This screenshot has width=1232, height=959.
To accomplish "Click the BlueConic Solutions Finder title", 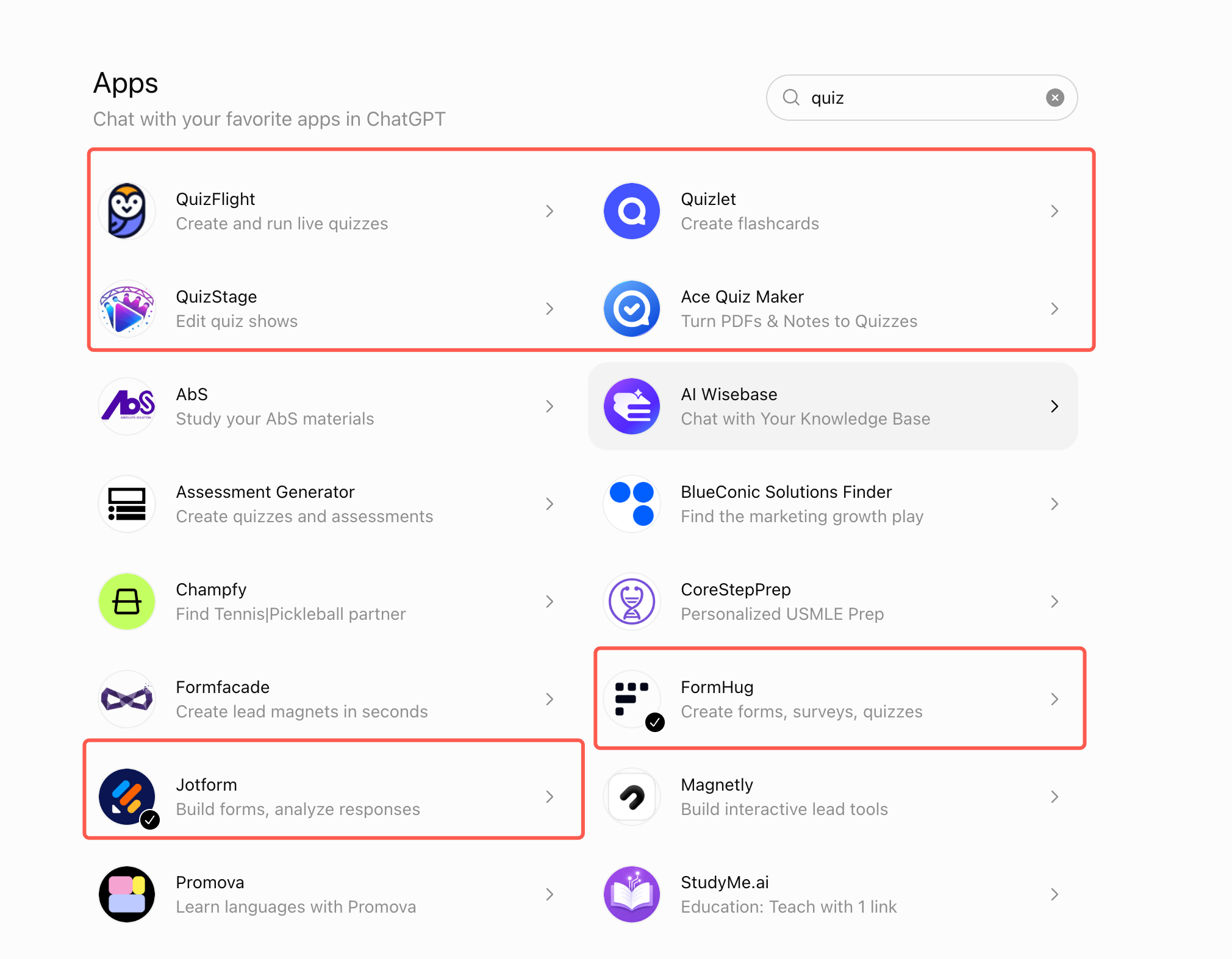I will click(x=786, y=492).
